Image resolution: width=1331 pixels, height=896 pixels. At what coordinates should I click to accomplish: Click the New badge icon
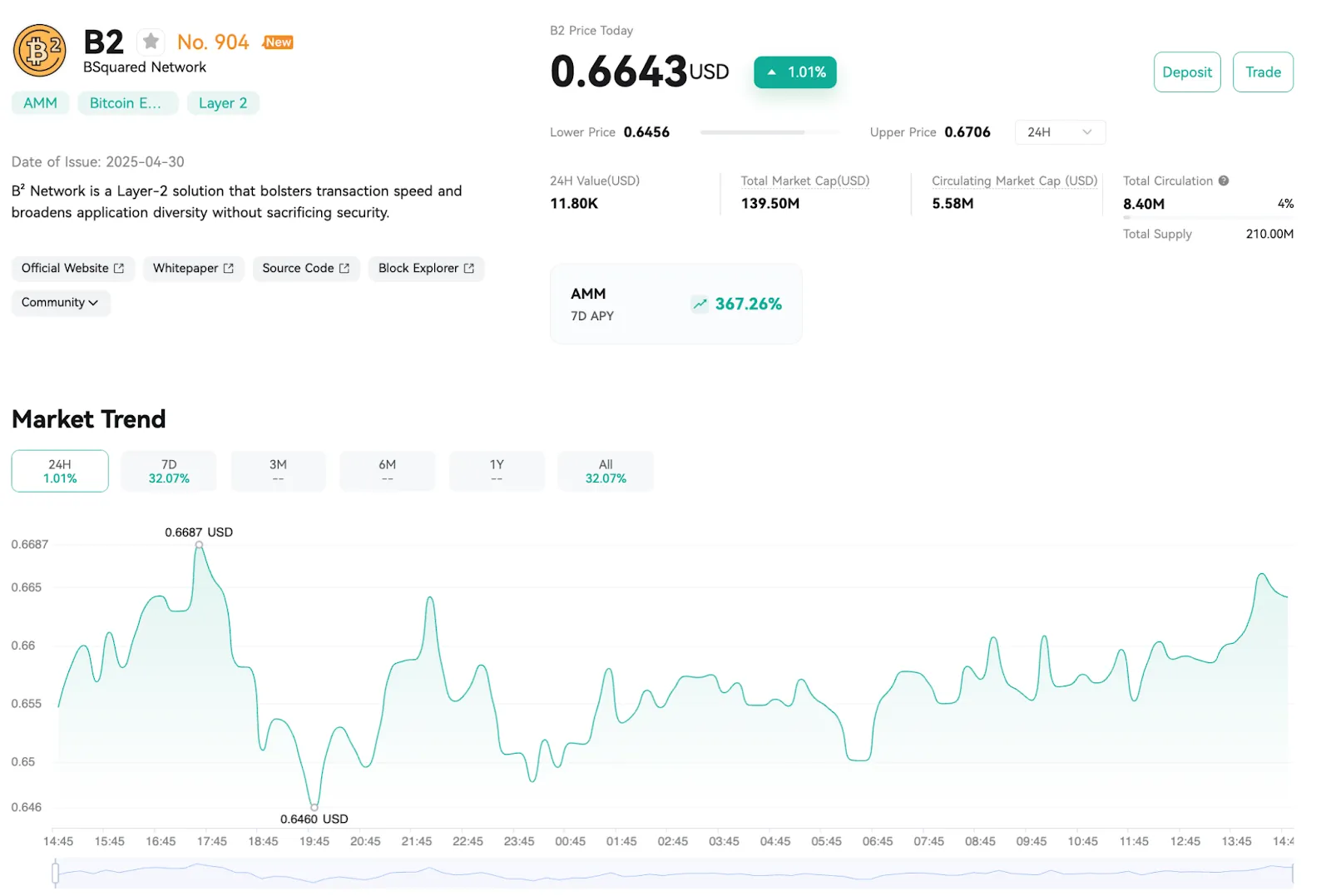click(278, 42)
